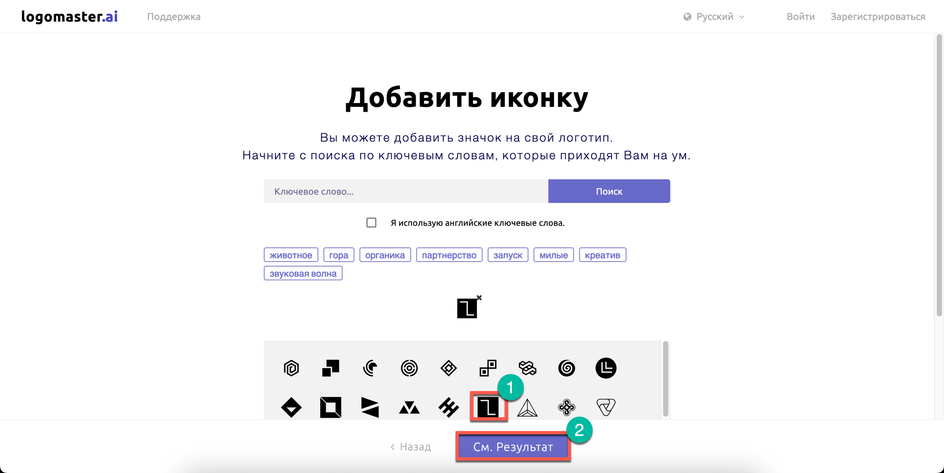The image size is (944, 473).
Task: Choose the two linked outlined squares icon
Action: (488, 368)
